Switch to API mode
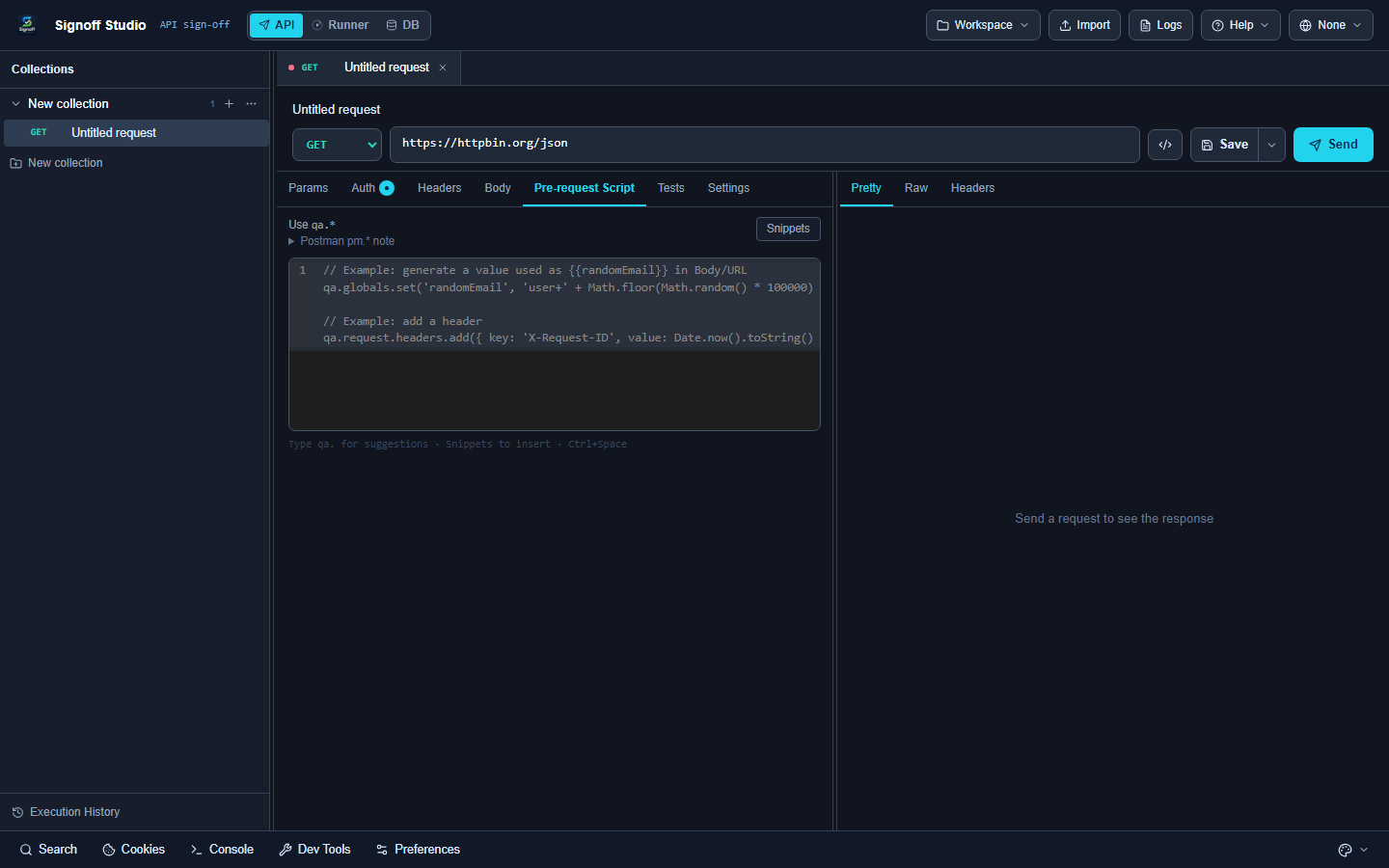Image resolution: width=1389 pixels, height=868 pixels. pyautogui.click(x=276, y=25)
